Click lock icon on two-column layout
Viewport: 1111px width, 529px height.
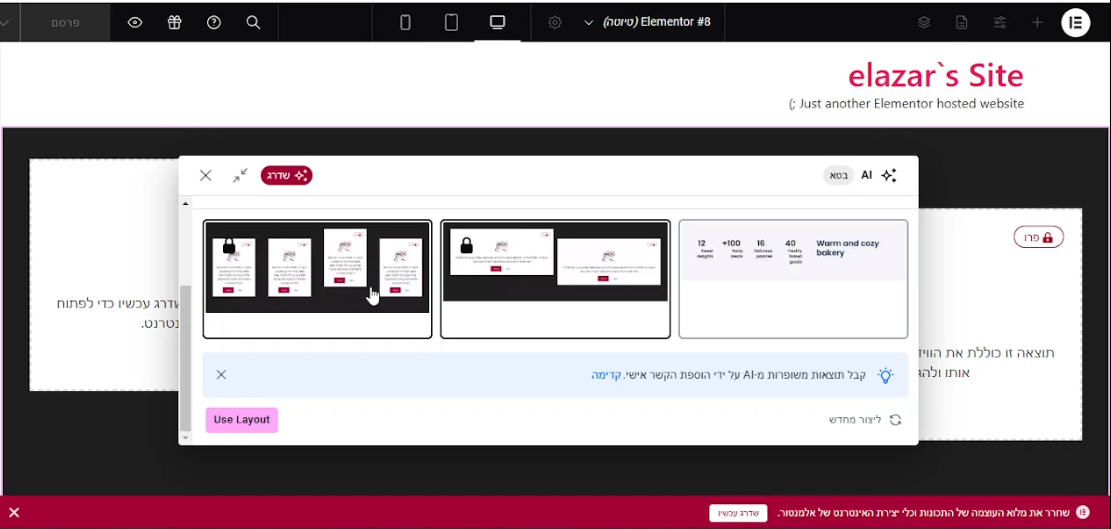click(x=466, y=246)
